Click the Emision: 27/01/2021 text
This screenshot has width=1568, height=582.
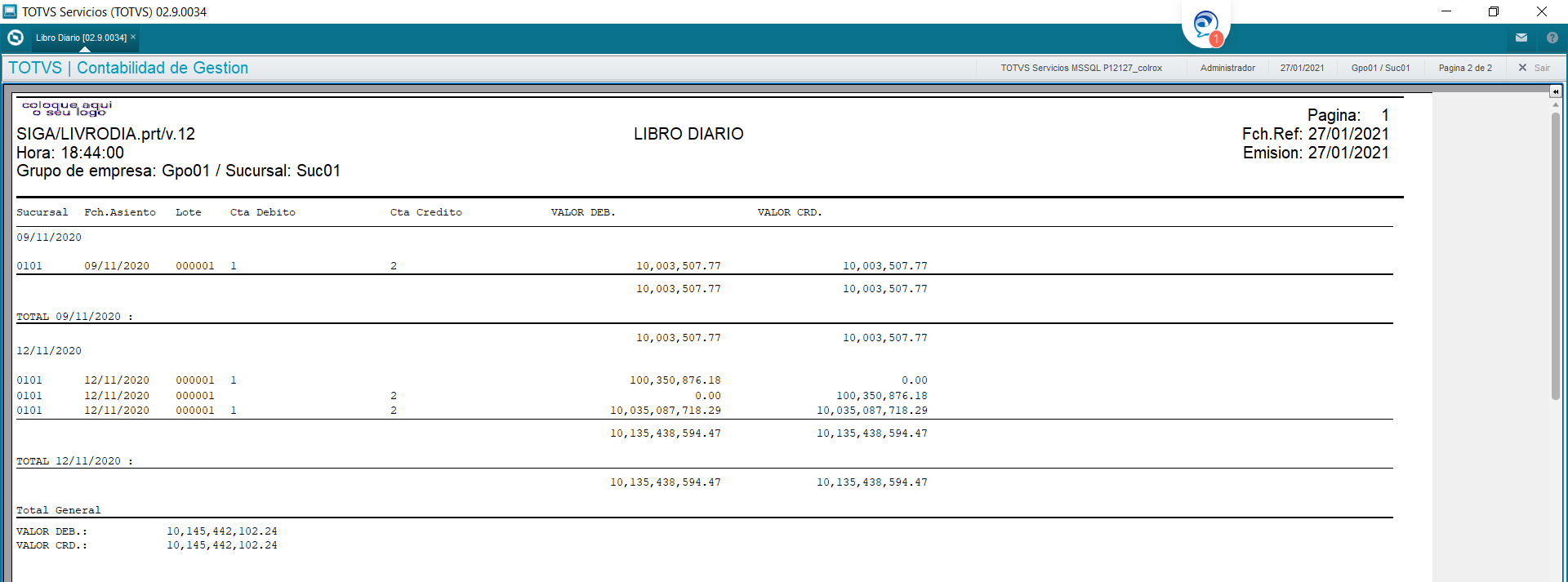coord(1316,153)
